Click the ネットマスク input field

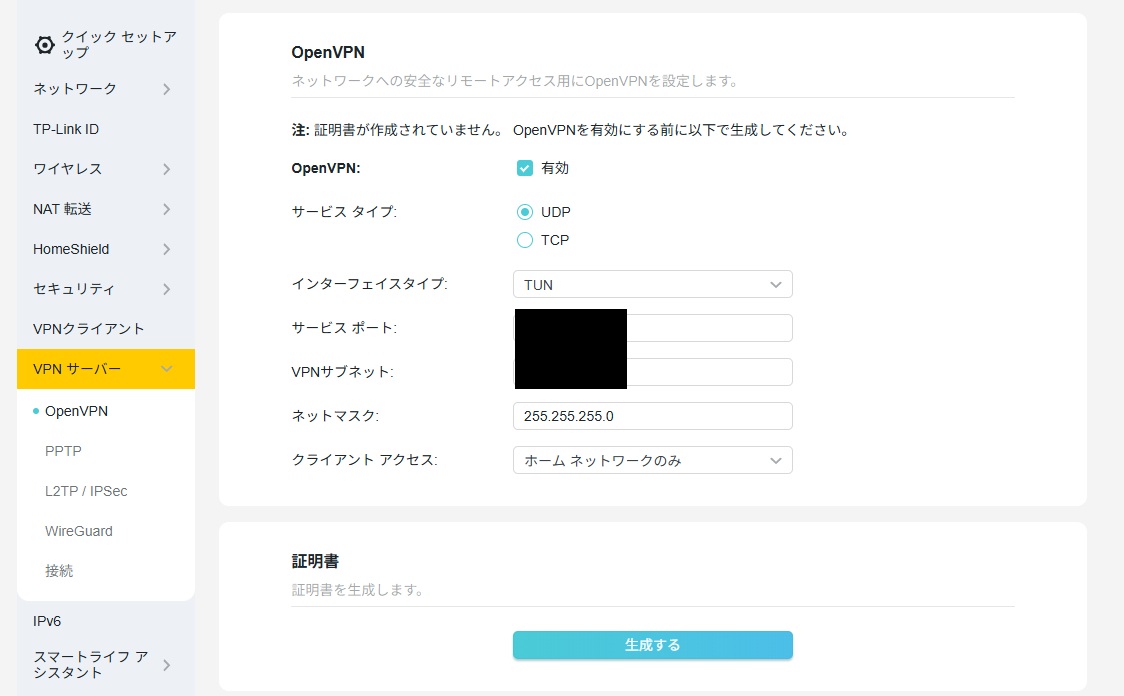point(652,416)
